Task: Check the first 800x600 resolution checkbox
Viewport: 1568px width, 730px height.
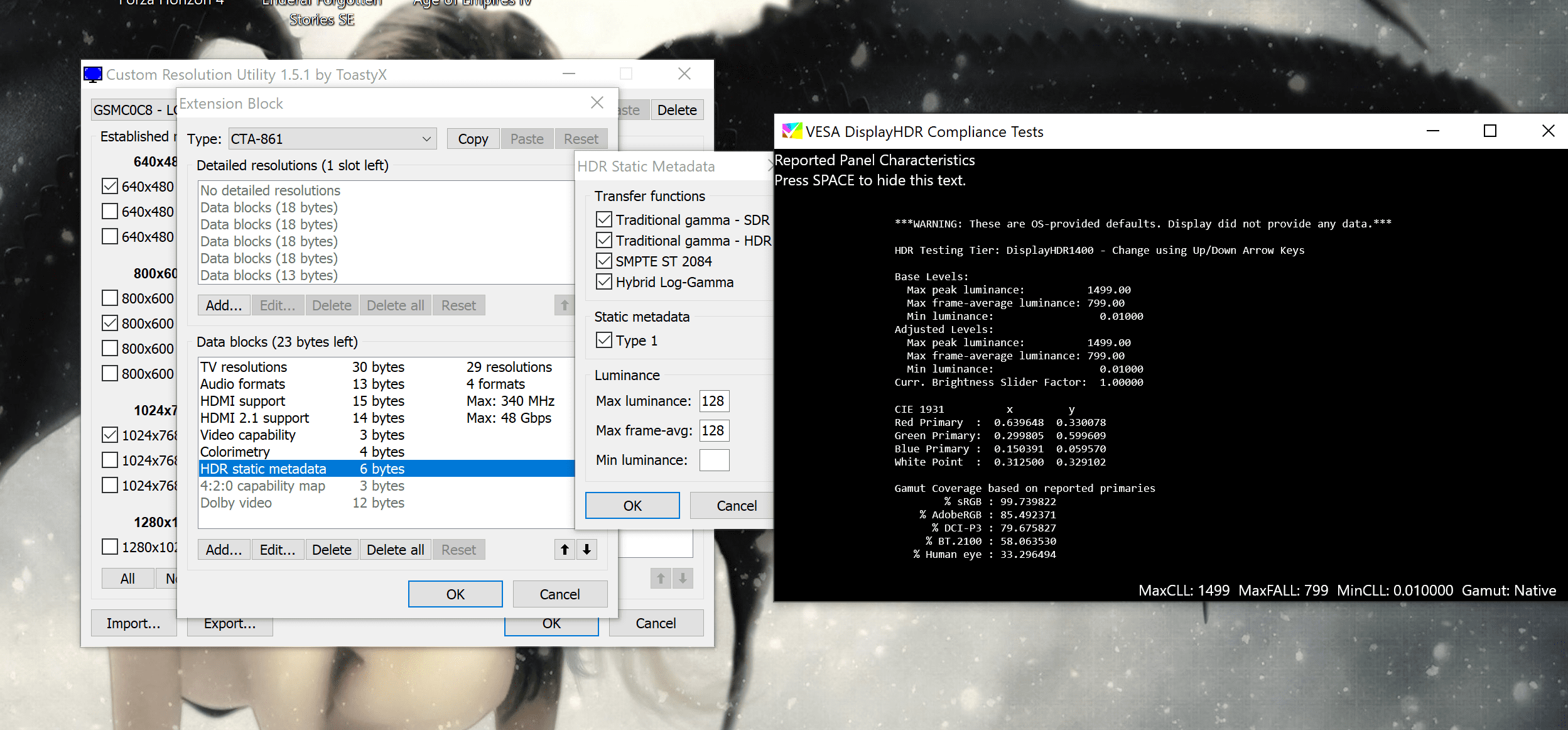Action: pos(110,298)
